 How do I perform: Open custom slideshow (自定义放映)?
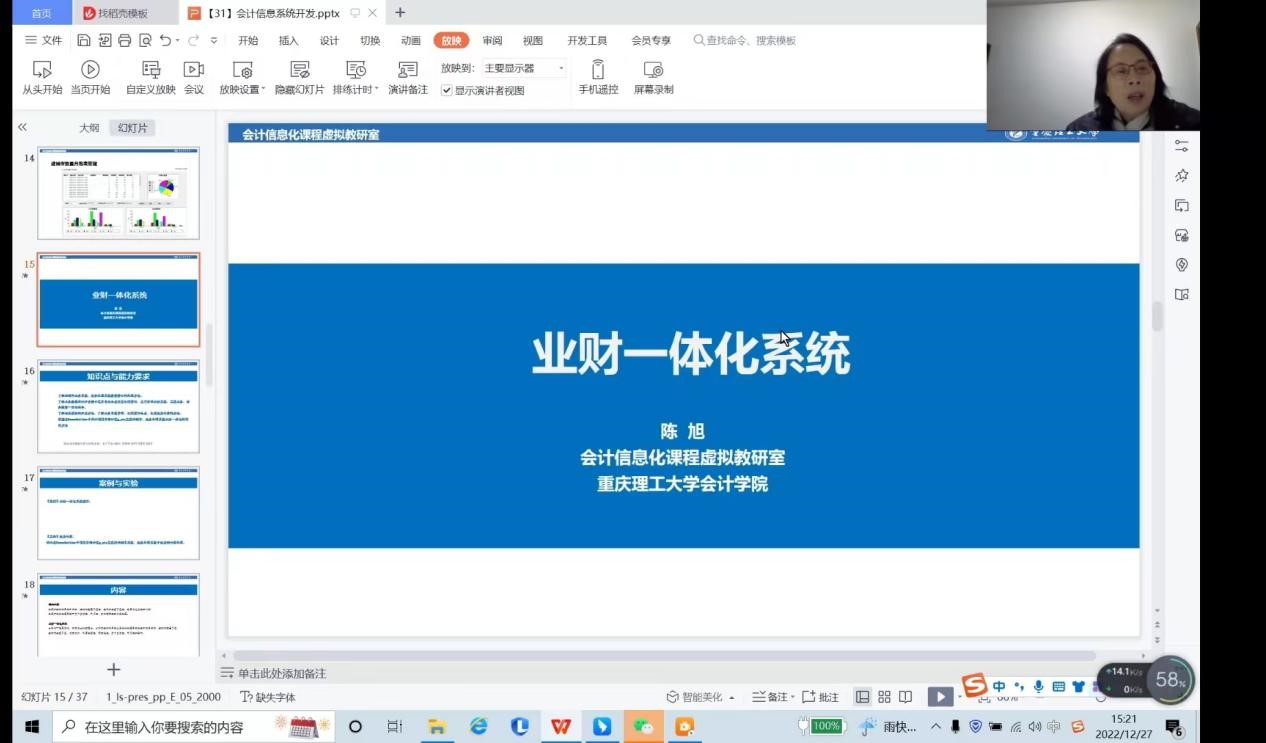point(151,77)
